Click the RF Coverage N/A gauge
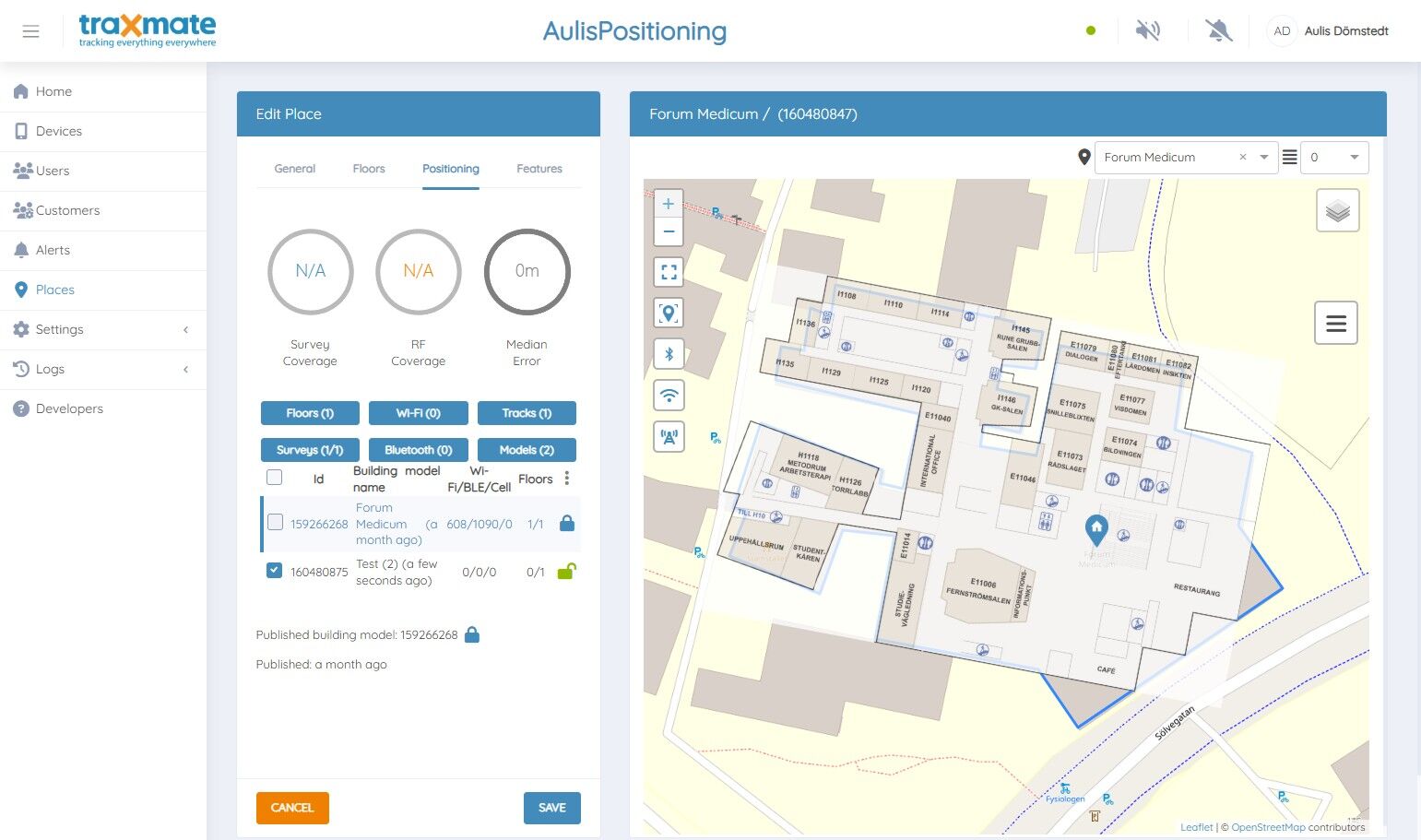 [x=419, y=271]
